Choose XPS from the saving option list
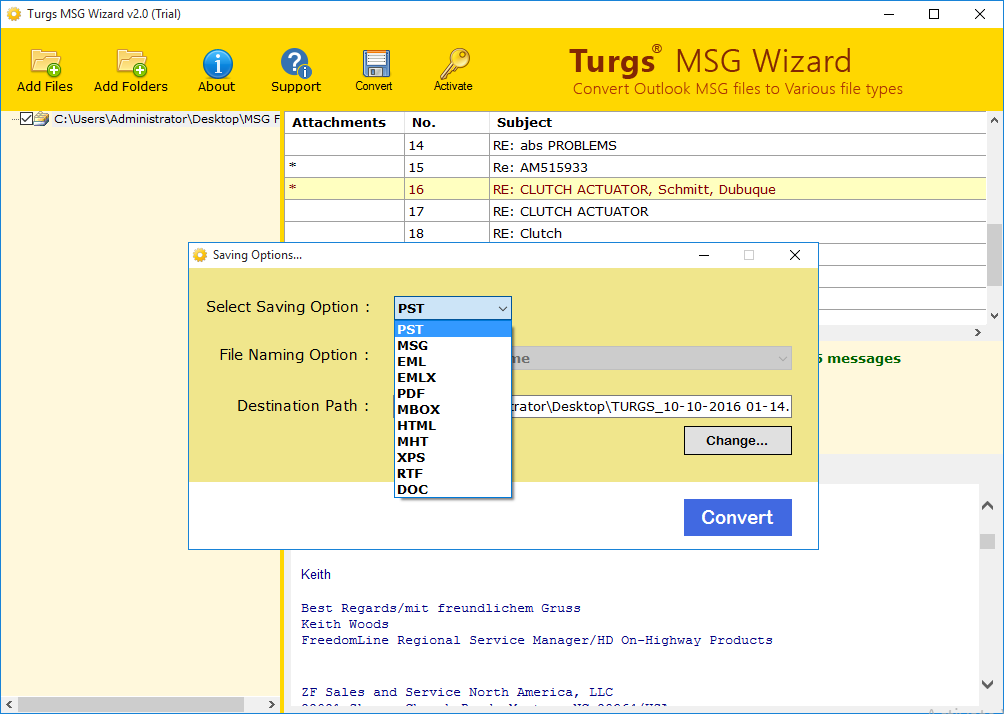The width and height of the screenshot is (1004, 714). (453, 457)
